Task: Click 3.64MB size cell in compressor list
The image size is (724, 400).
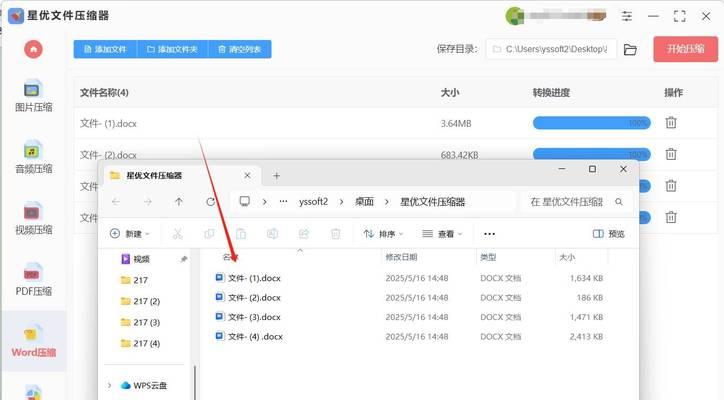Action: tap(456, 123)
